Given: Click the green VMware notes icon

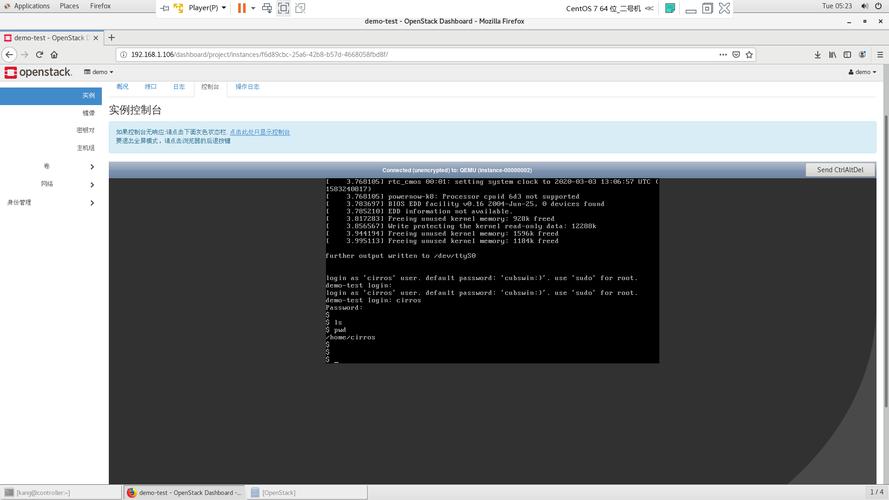Looking at the screenshot, I should click(670, 8).
